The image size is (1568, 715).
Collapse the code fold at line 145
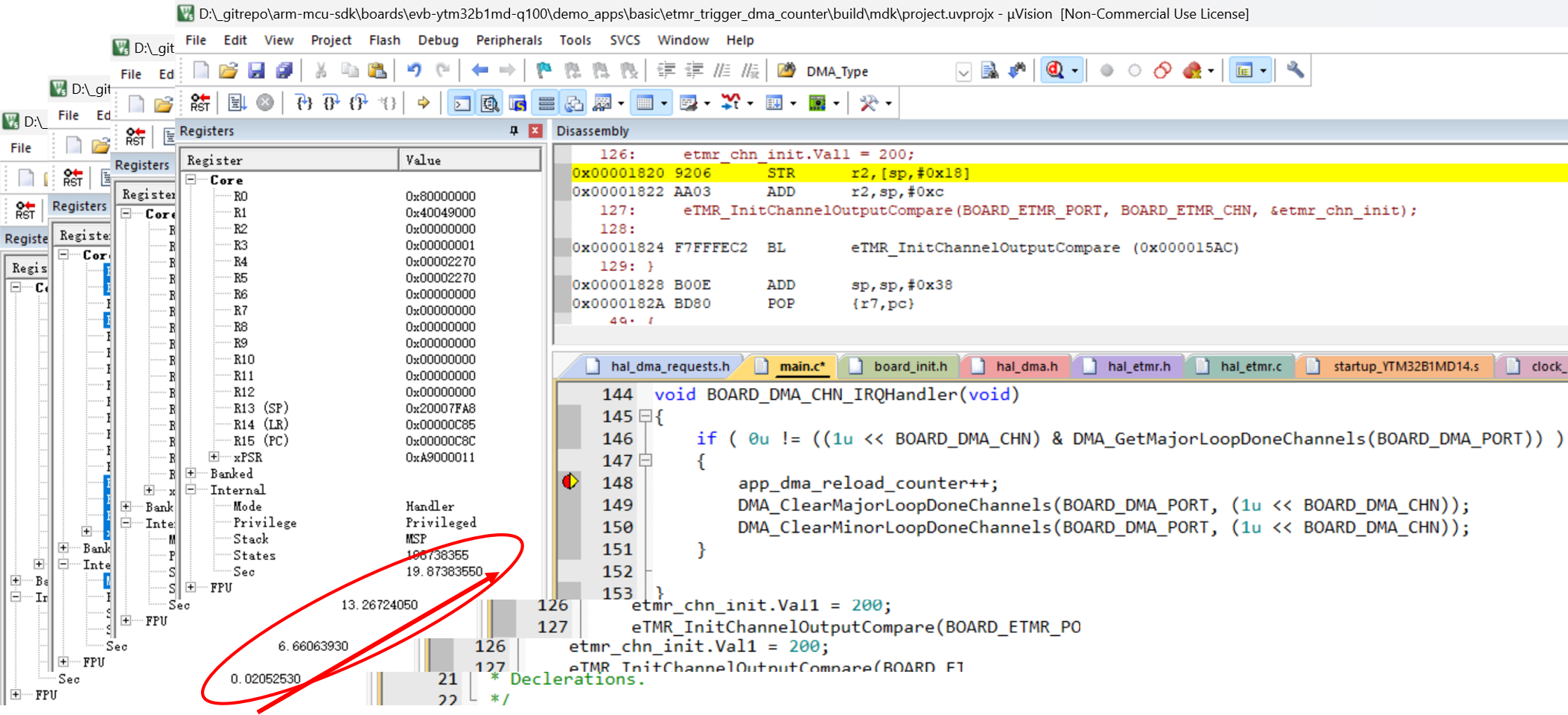[646, 416]
